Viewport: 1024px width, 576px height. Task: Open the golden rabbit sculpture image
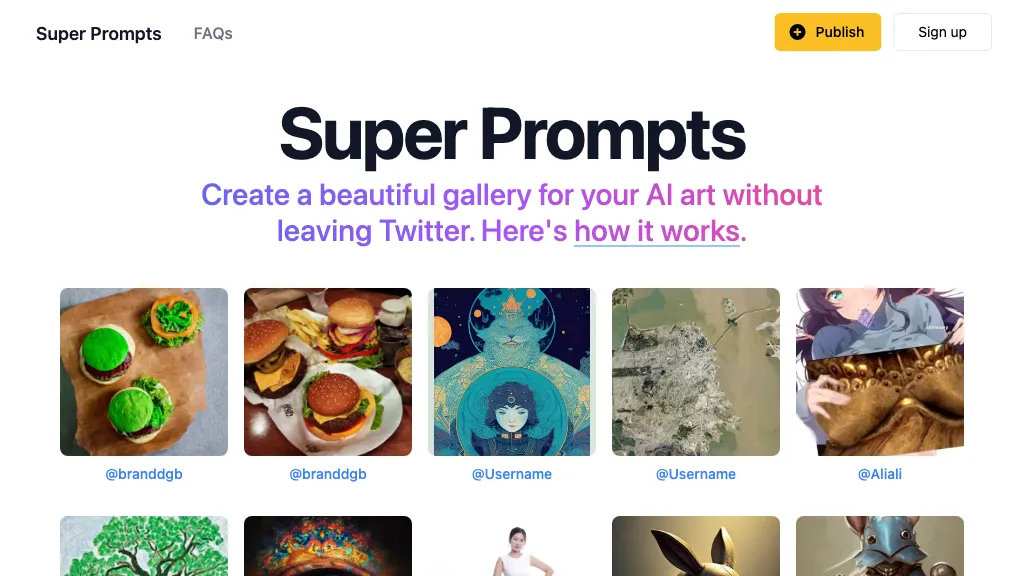pos(696,546)
